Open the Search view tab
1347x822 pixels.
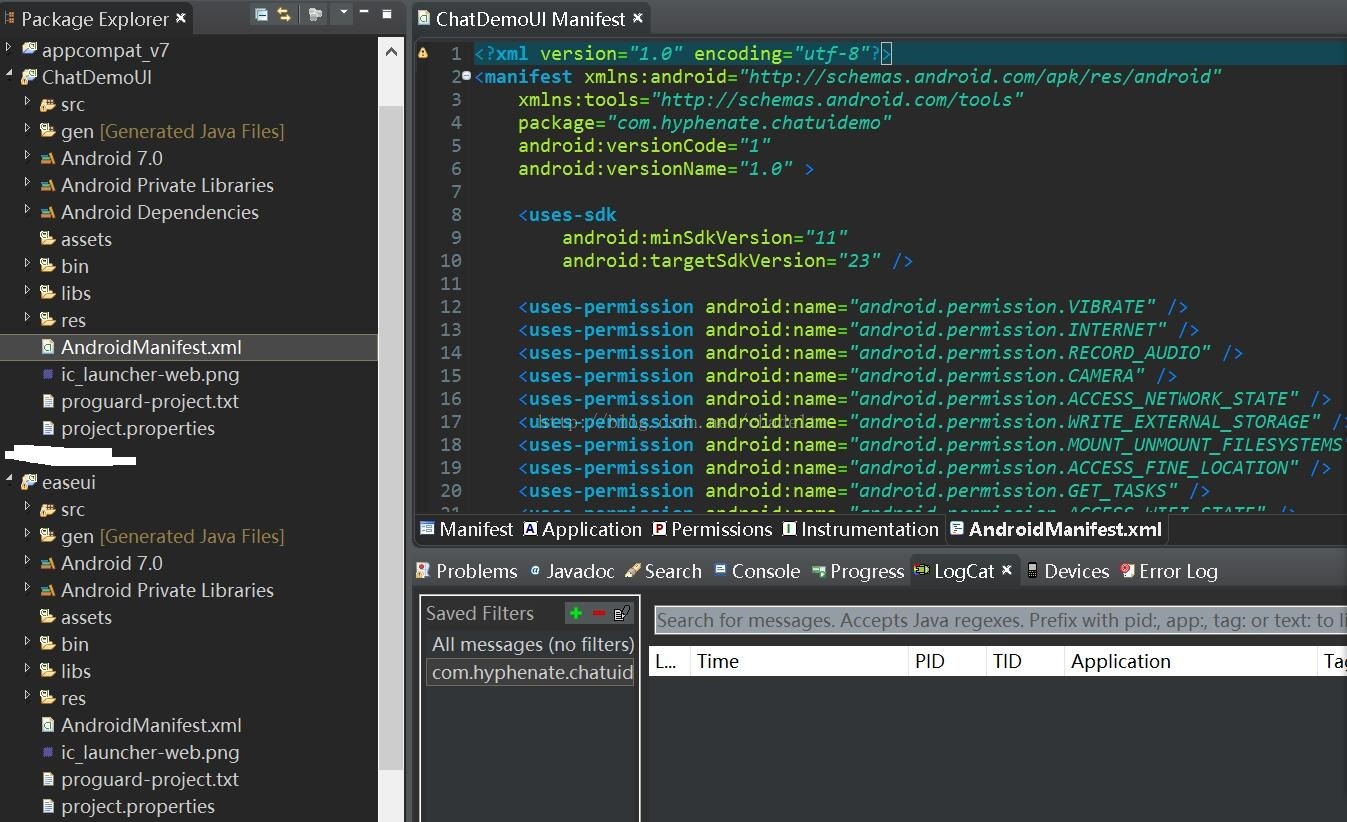tap(663, 571)
